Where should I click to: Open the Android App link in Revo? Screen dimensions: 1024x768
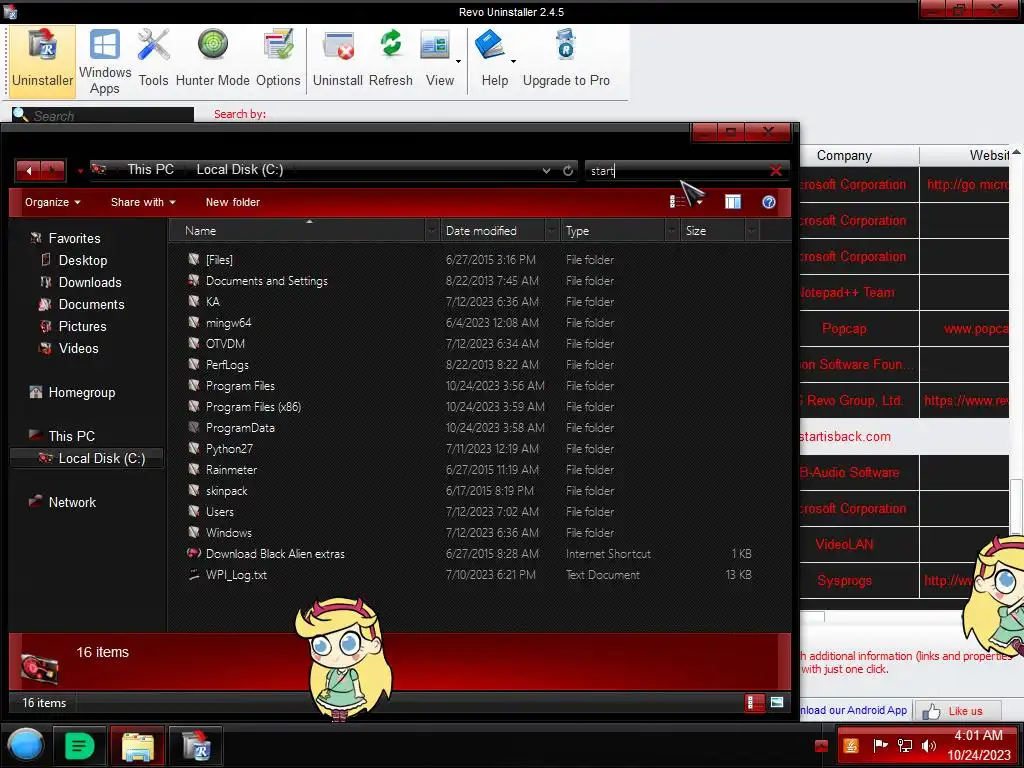coord(854,710)
